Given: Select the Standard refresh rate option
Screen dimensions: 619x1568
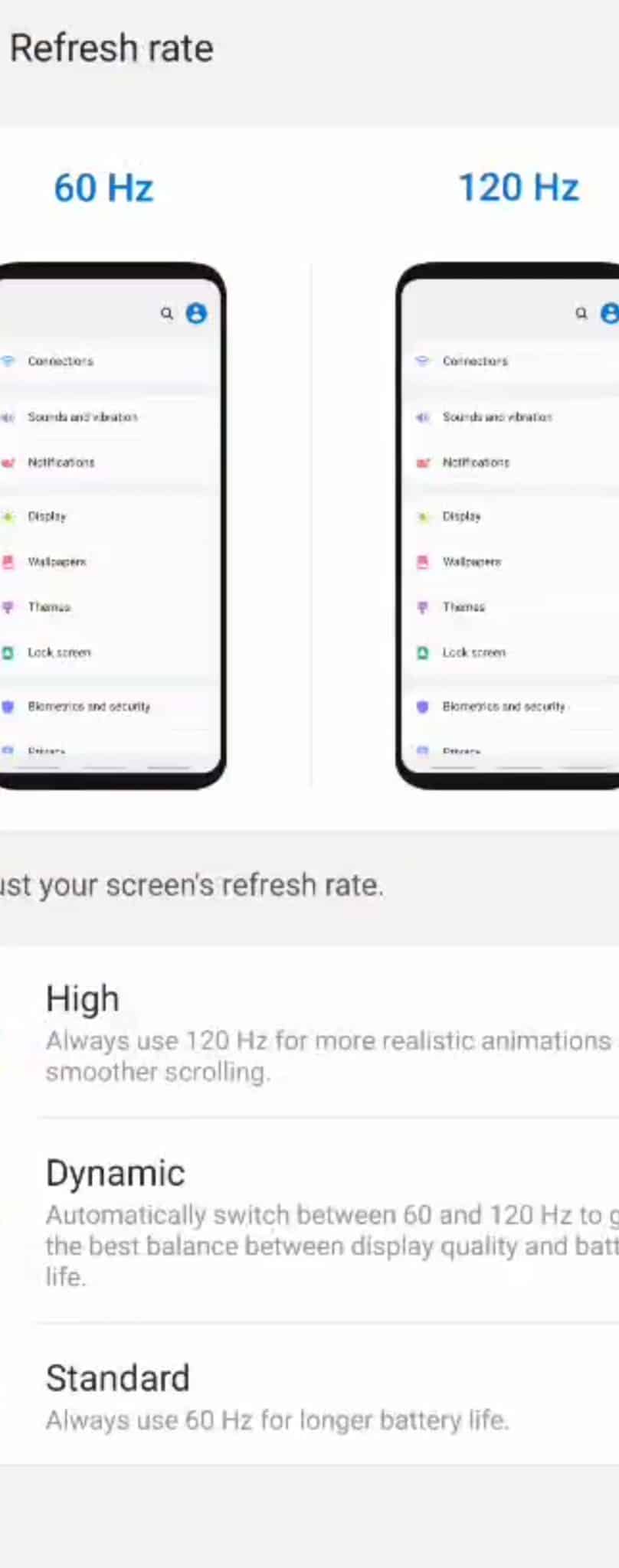Looking at the screenshot, I should (x=309, y=1395).
